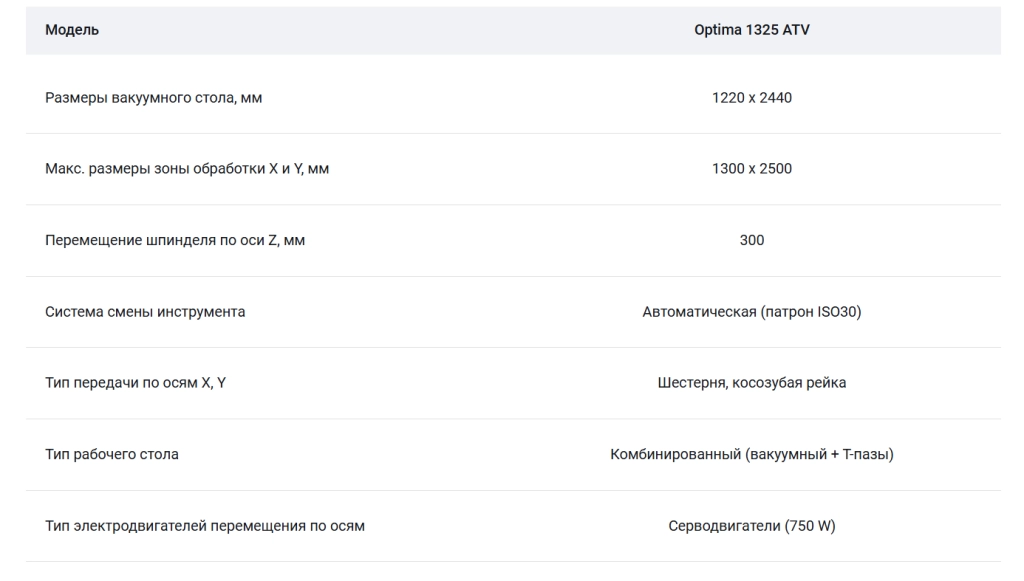Click 'Тип рабочего стола' label
This screenshot has width=1024, height=581.
pyautogui.click(x=112, y=454)
